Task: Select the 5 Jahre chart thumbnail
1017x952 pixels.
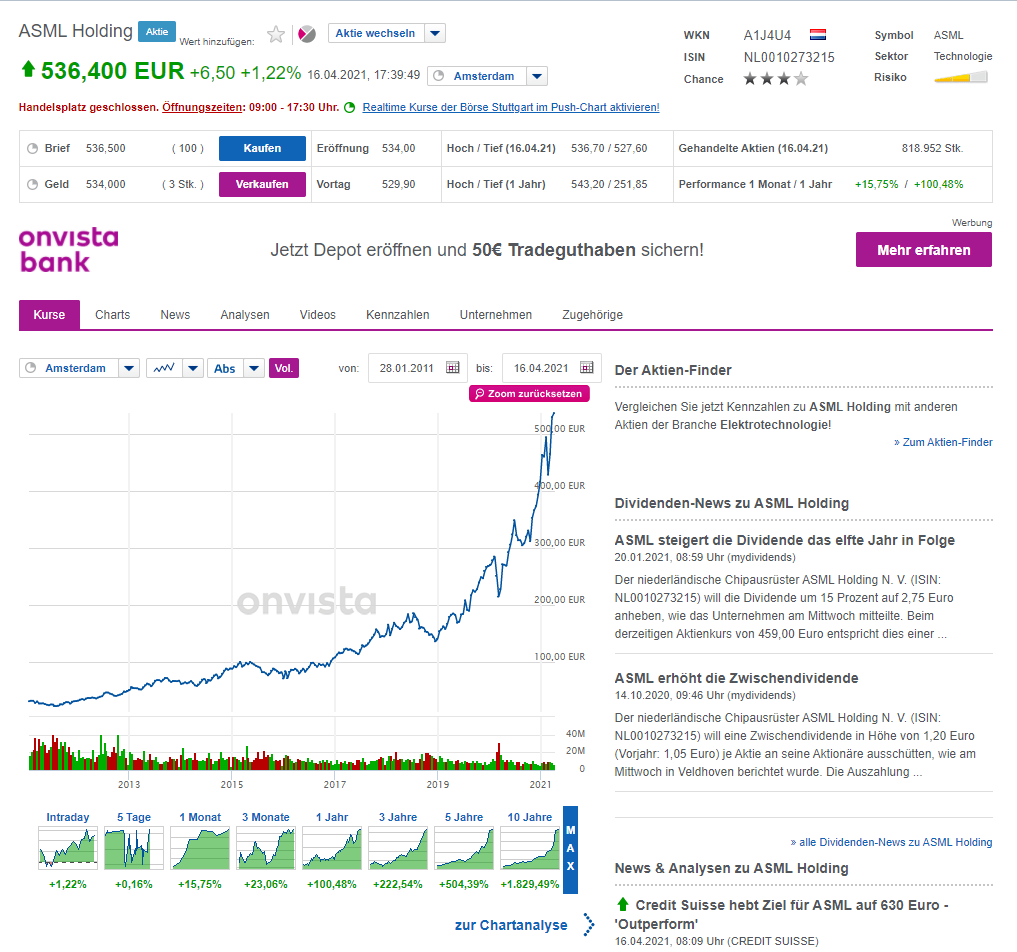Action: tap(464, 849)
